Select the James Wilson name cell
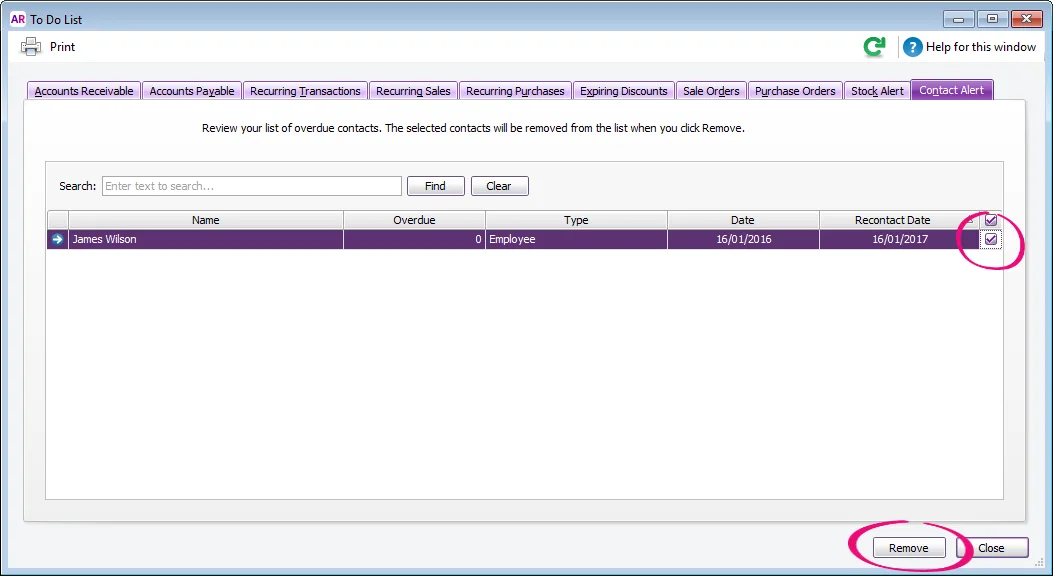 tap(205, 239)
